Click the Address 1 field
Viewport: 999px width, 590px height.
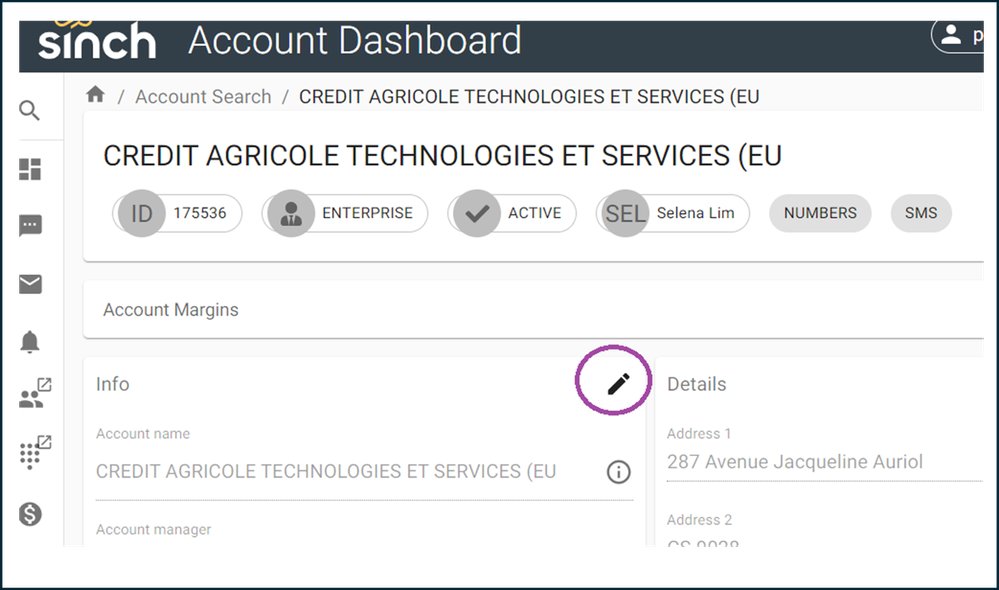824,461
